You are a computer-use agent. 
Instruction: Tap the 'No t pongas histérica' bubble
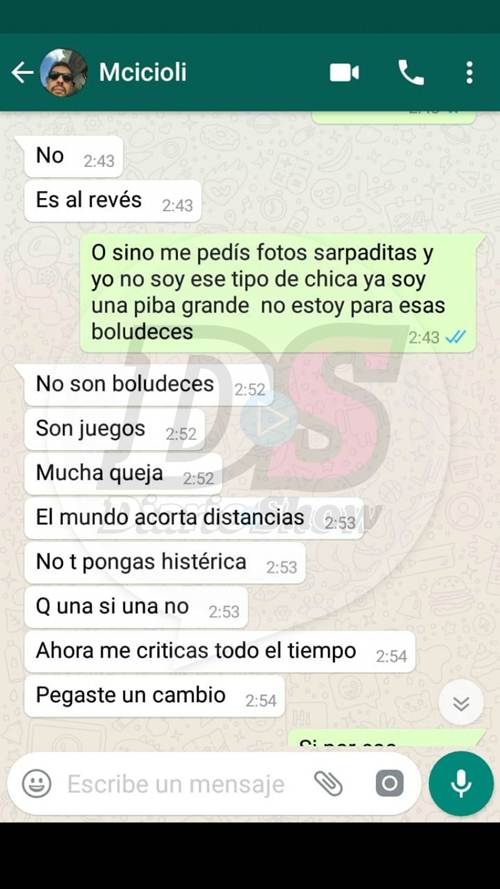click(165, 563)
